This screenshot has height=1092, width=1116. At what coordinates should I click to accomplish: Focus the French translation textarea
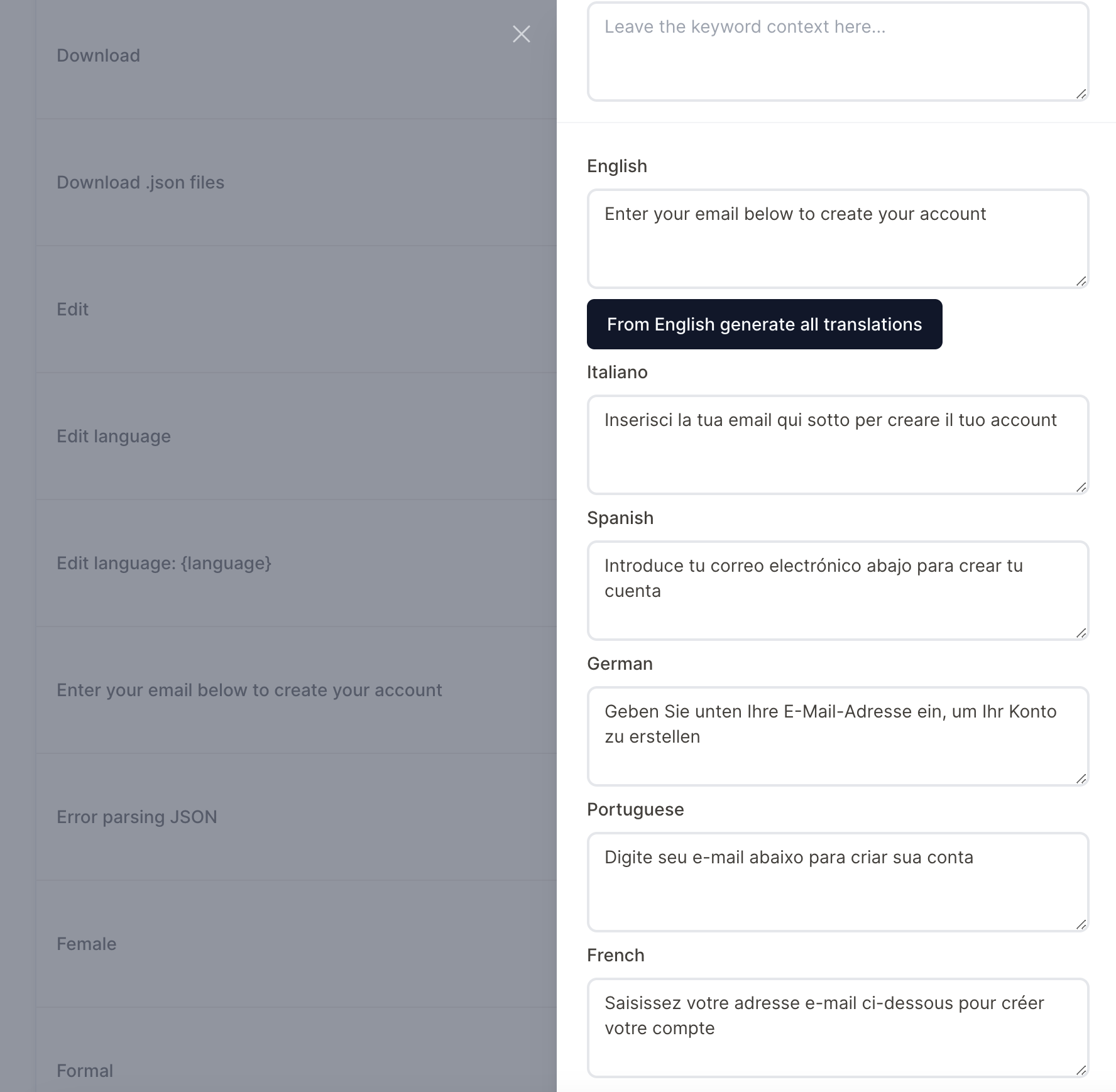pyautogui.click(x=838, y=1028)
